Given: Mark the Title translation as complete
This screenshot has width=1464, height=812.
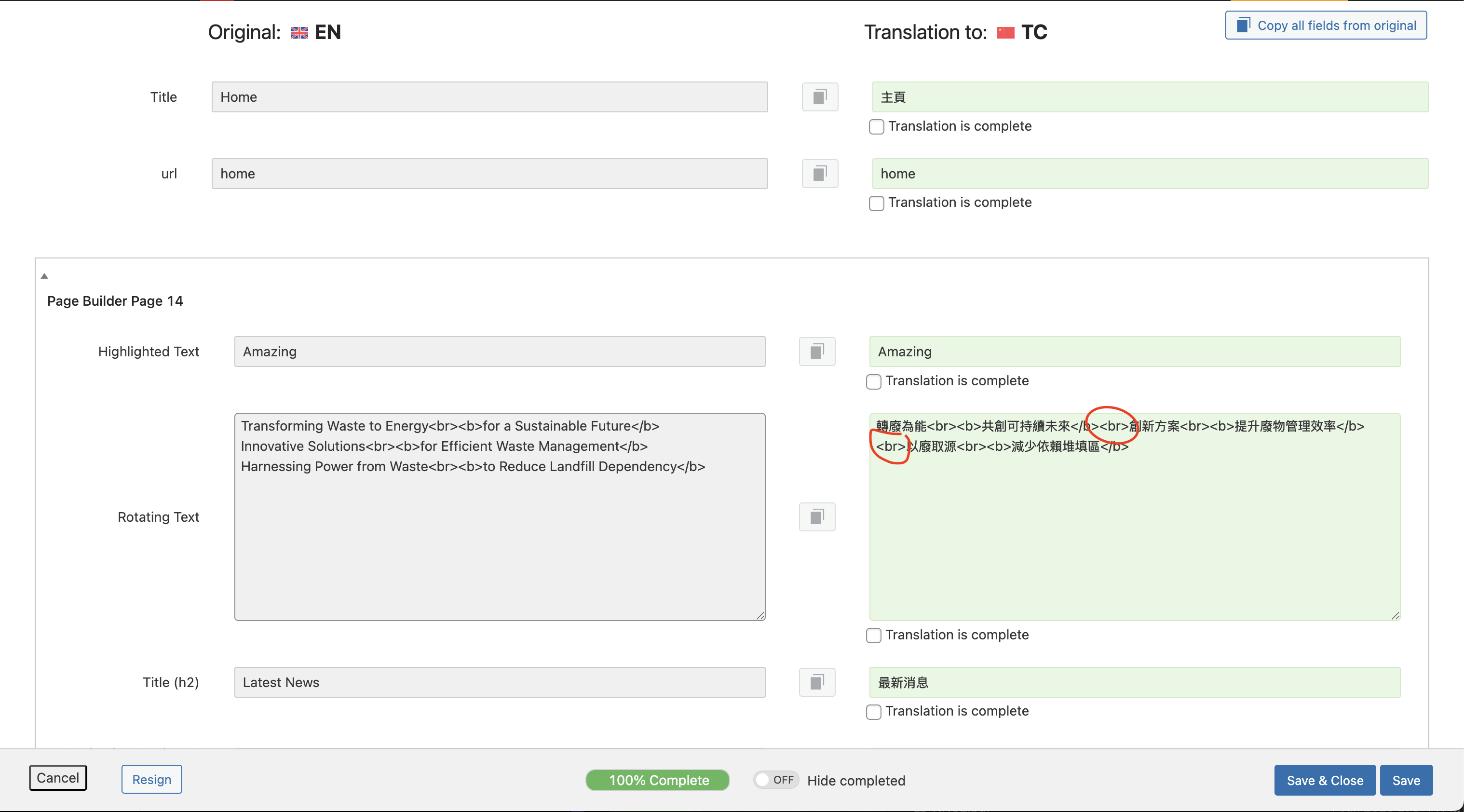Looking at the screenshot, I should 876,126.
